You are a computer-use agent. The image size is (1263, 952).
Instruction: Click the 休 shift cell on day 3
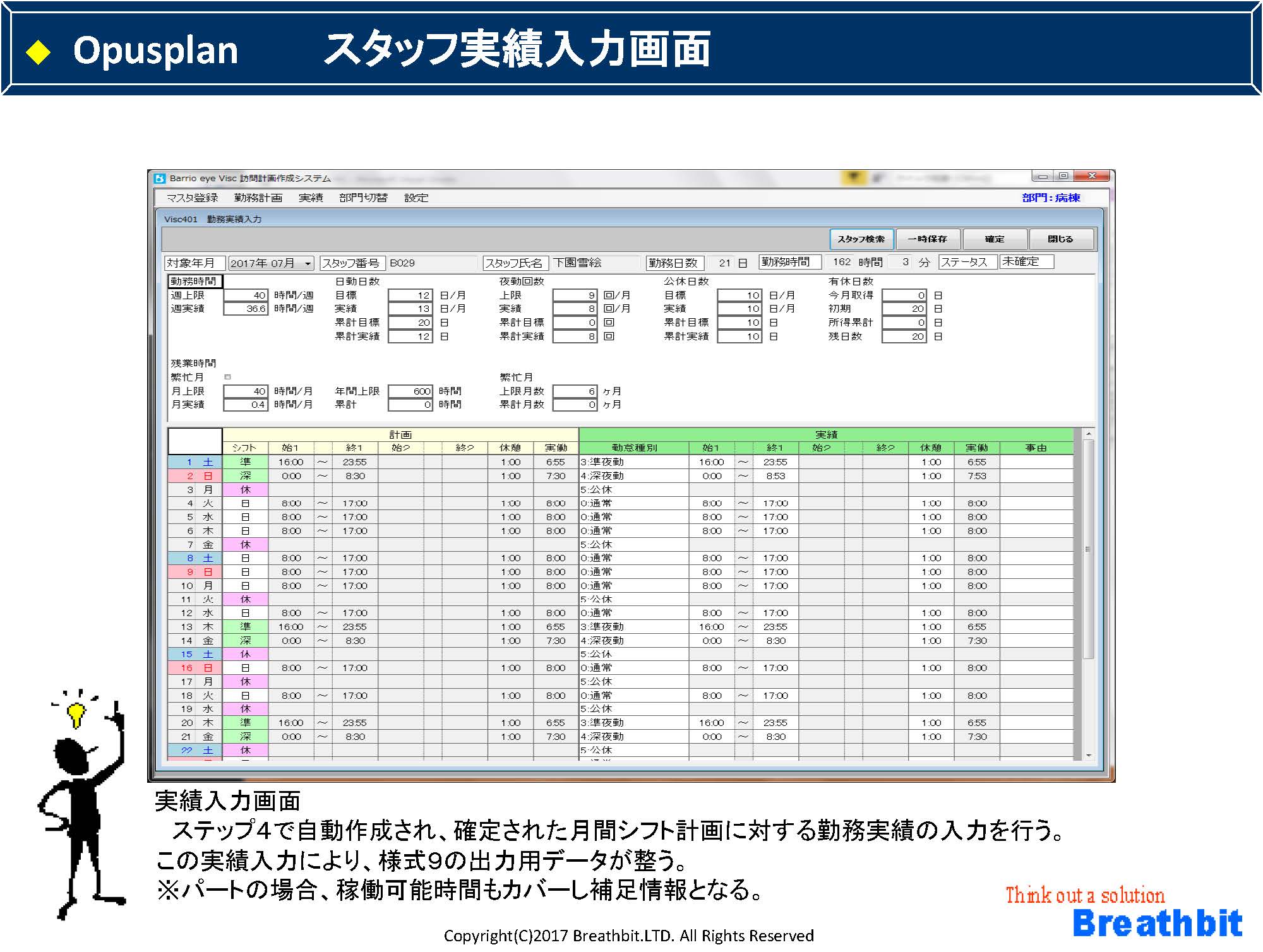click(x=245, y=490)
